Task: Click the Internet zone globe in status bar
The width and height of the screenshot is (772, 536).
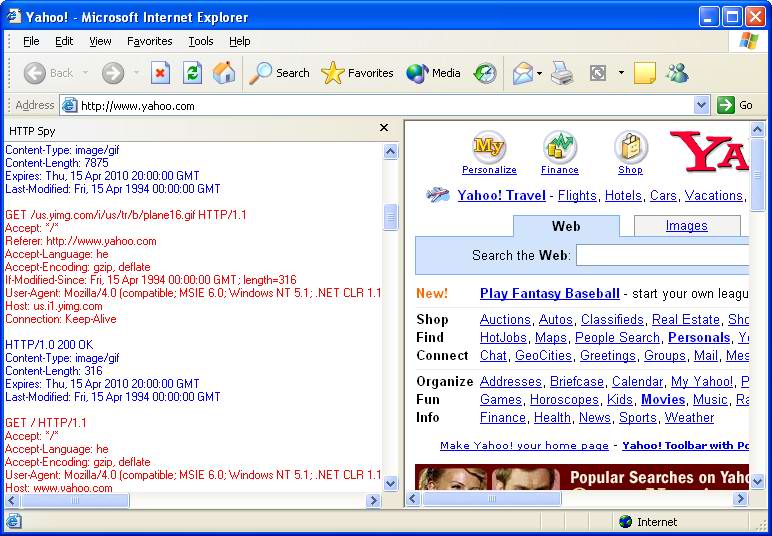Action: pyautogui.click(x=625, y=522)
